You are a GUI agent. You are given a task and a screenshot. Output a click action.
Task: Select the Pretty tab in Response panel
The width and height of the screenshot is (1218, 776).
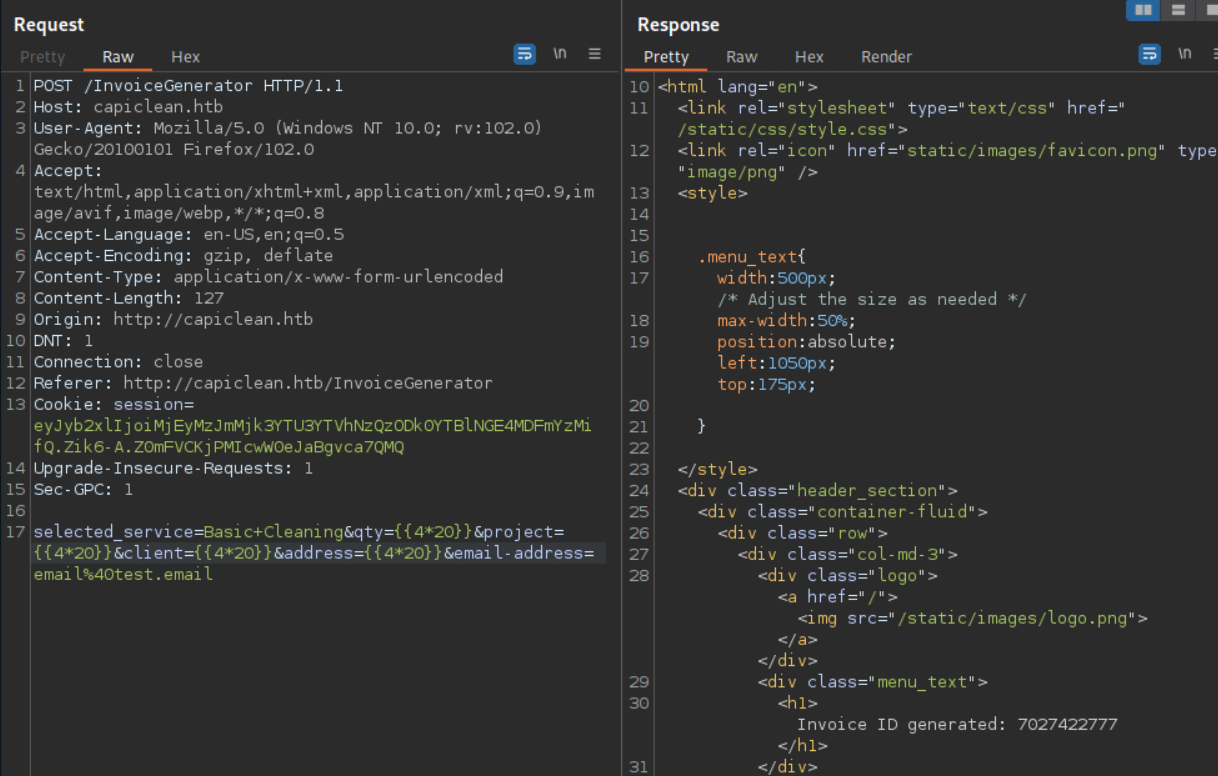pos(666,57)
